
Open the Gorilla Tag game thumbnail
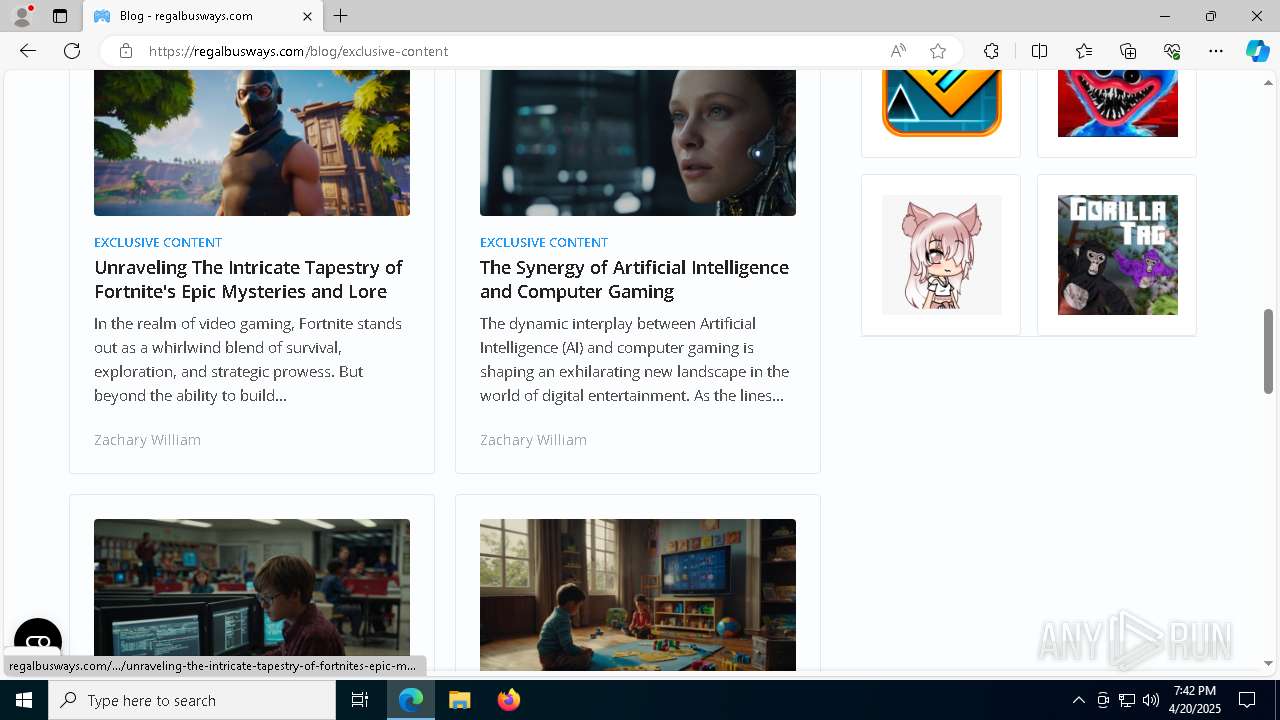coord(1117,255)
